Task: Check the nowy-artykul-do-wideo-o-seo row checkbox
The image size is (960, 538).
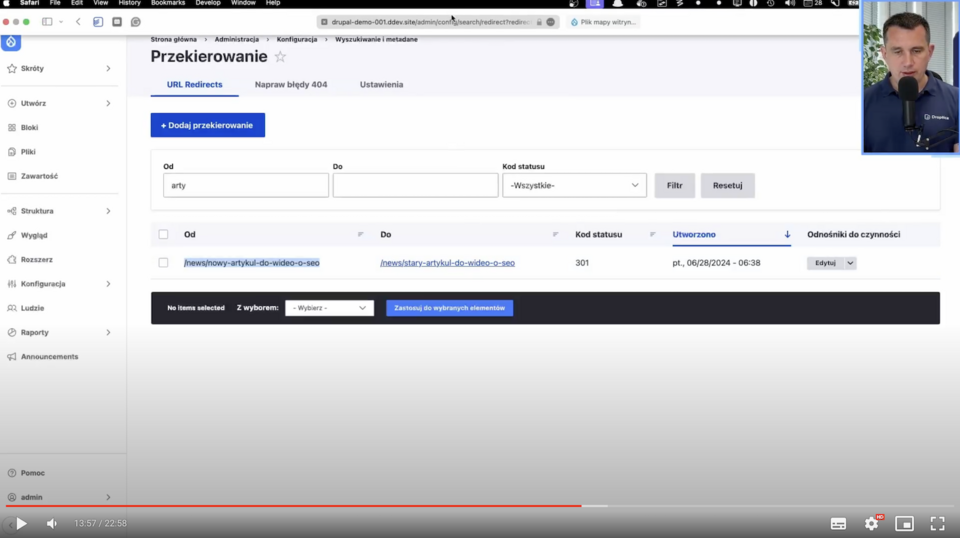Action: coord(163,263)
